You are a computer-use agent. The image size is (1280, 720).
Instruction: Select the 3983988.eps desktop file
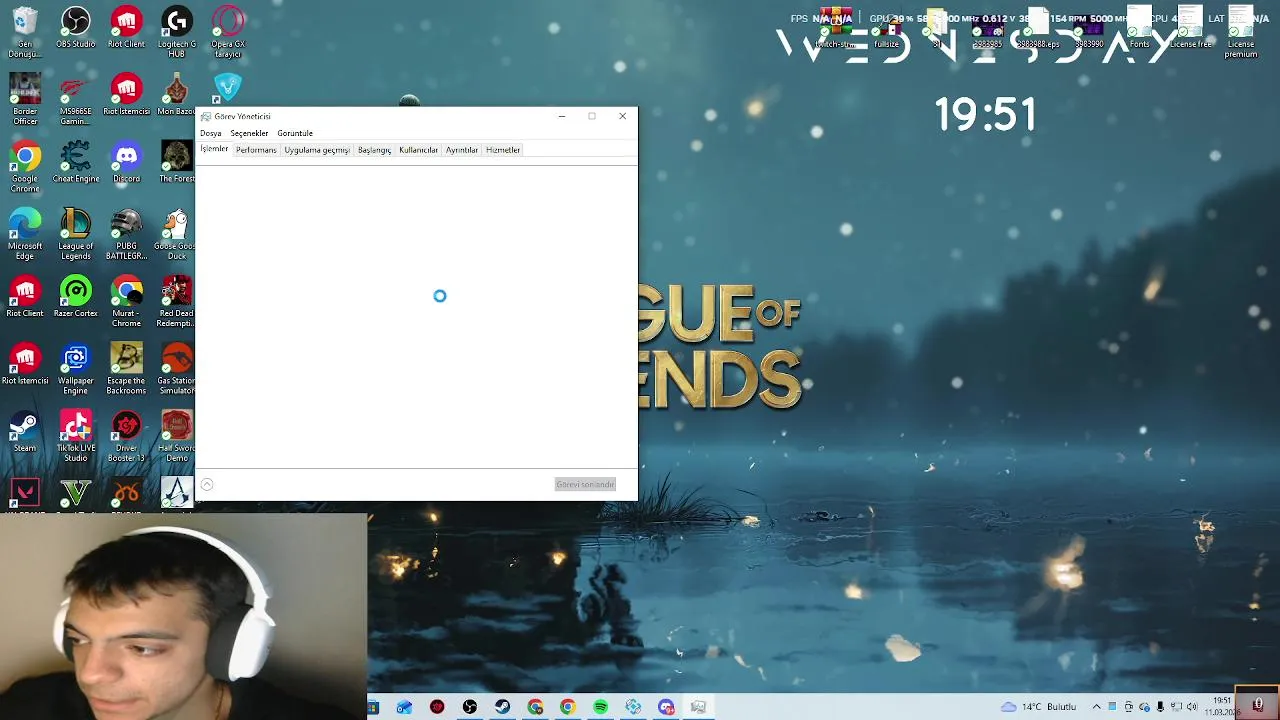[x=1038, y=28]
